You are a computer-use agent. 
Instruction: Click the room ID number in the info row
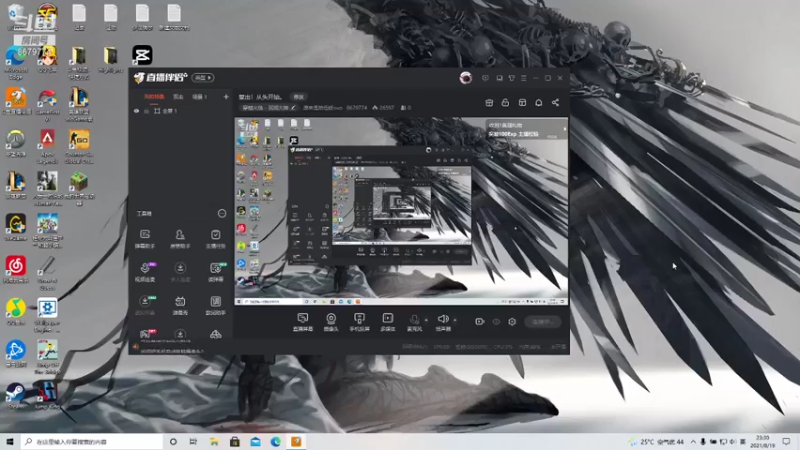[357, 108]
